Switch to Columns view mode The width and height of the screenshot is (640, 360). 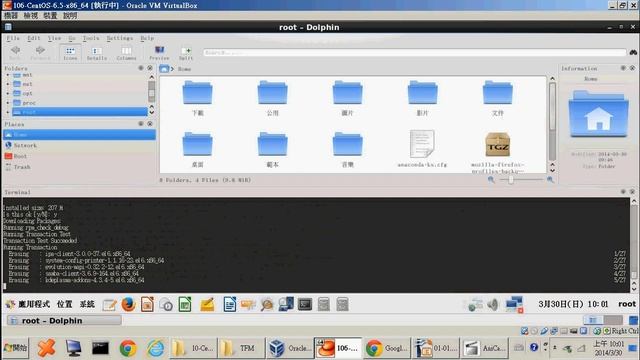click(127, 53)
